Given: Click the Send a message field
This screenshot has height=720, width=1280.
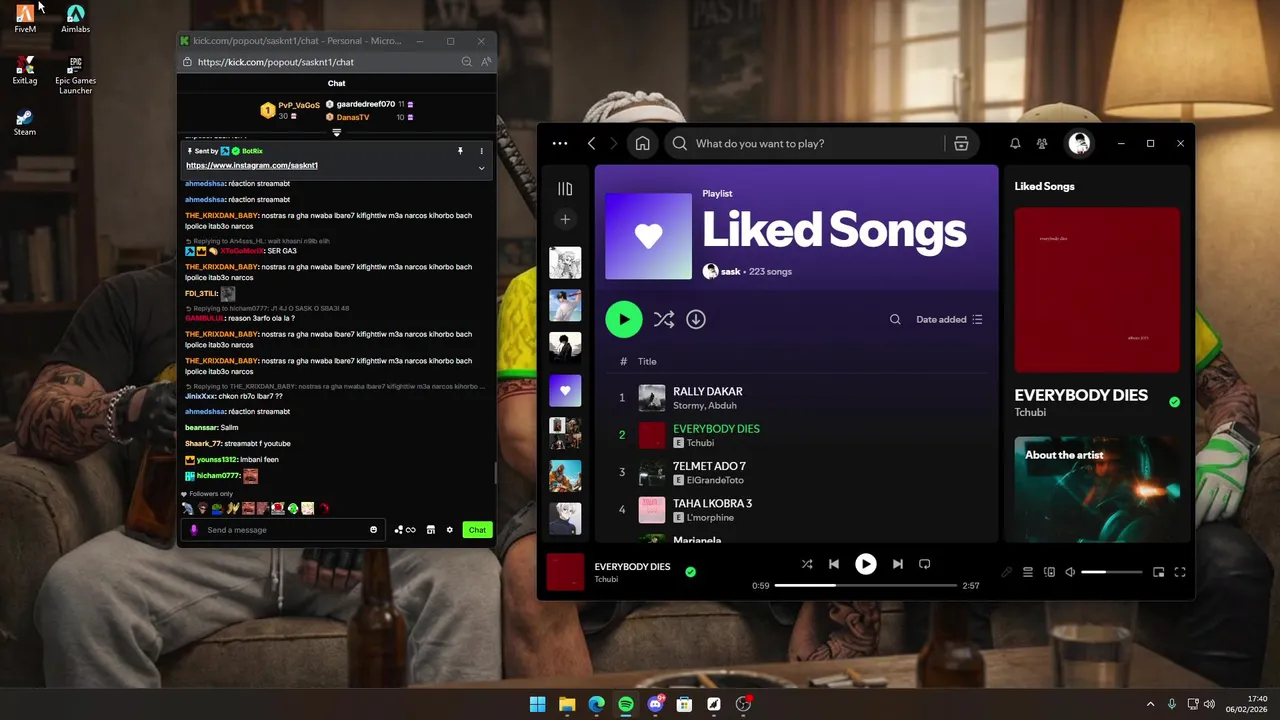Looking at the screenshot, I should point(285,530).
